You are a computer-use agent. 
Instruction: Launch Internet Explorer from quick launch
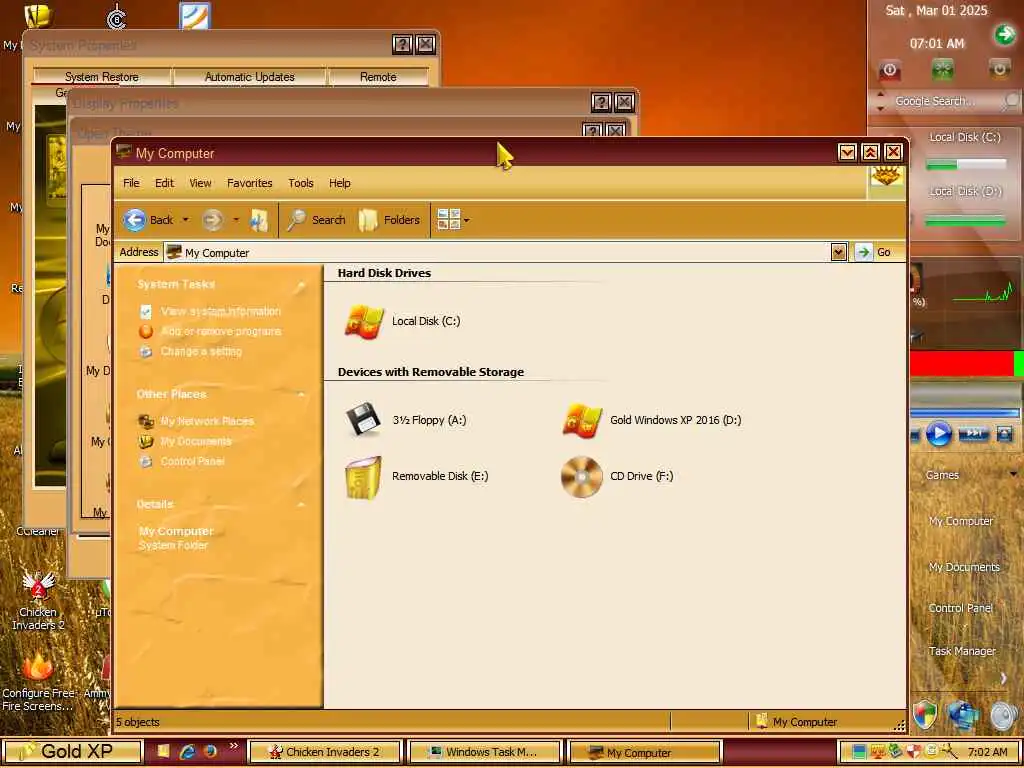point(188,752)
